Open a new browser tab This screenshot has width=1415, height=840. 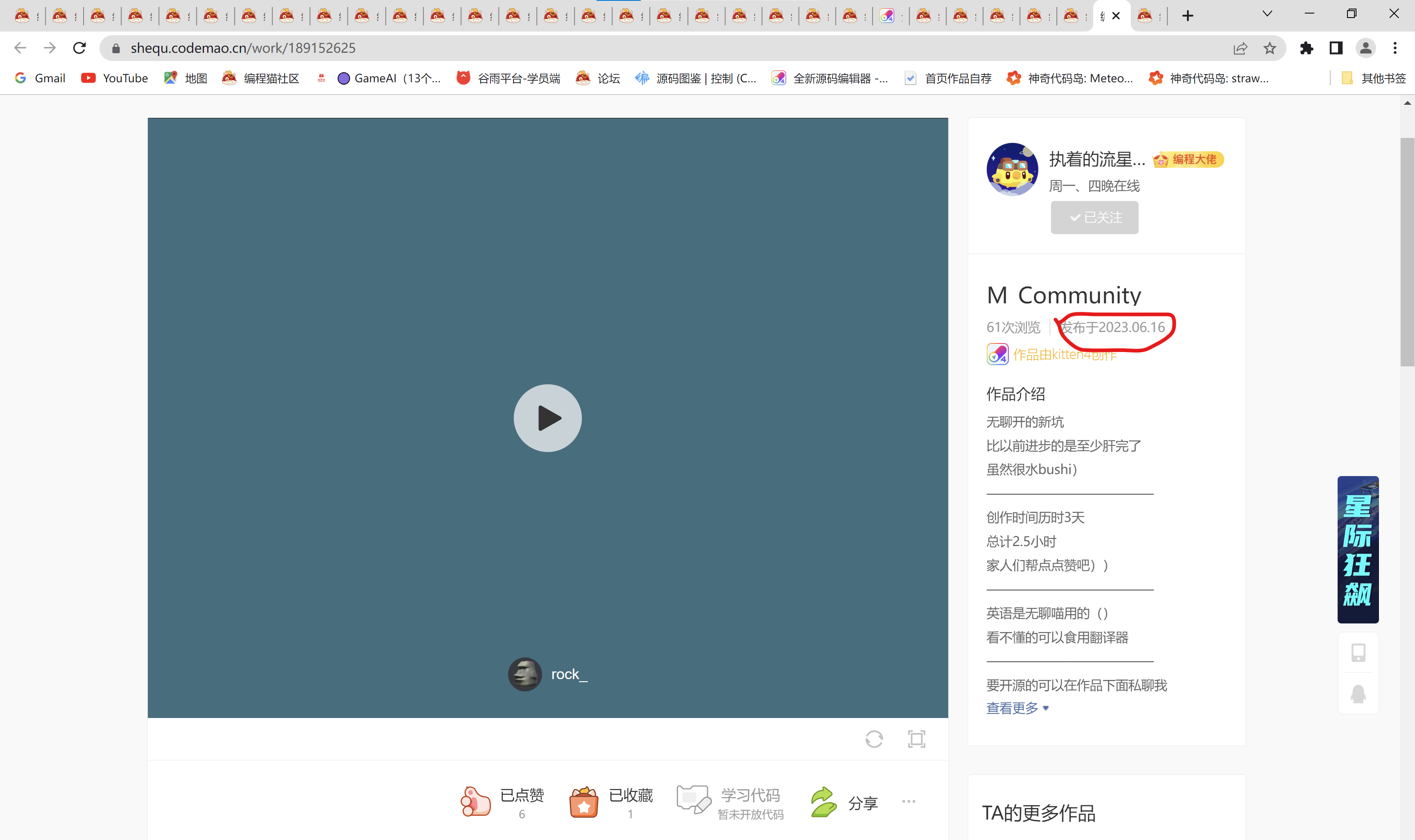coord(1187,16)
